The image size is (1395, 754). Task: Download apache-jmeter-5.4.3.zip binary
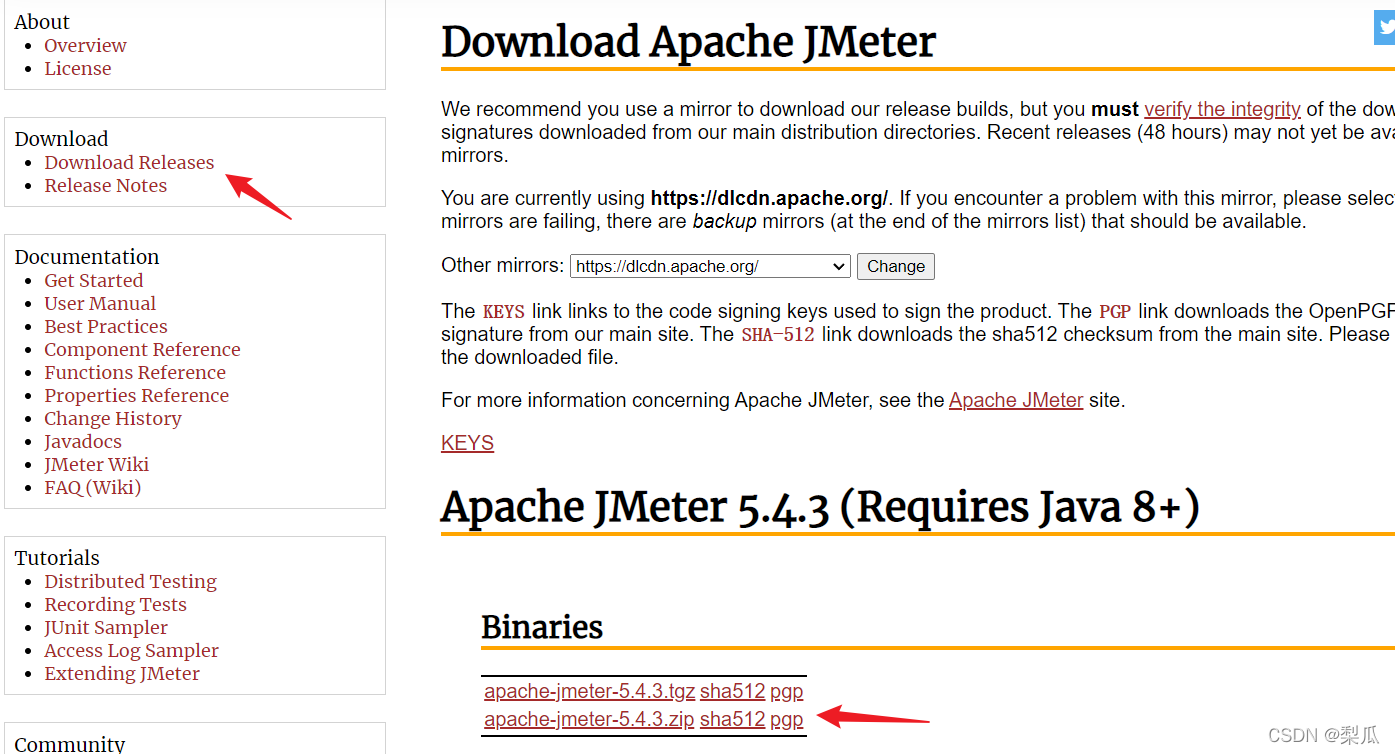tap(589, 719)
